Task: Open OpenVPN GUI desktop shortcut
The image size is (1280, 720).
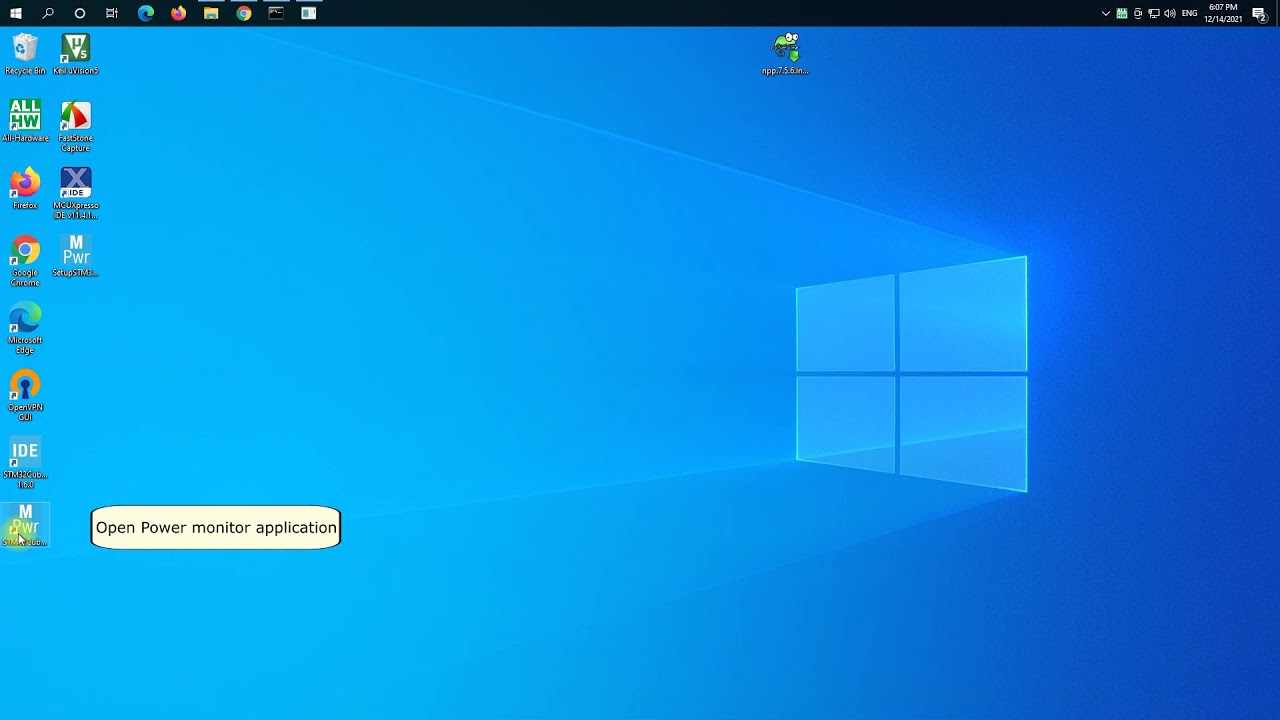Action: (25, 387)
